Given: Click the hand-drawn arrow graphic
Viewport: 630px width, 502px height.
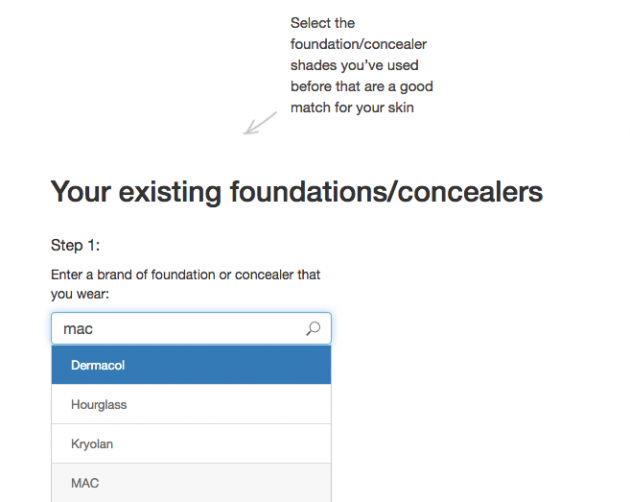Looking at the screenshot, I should (260, 123).
